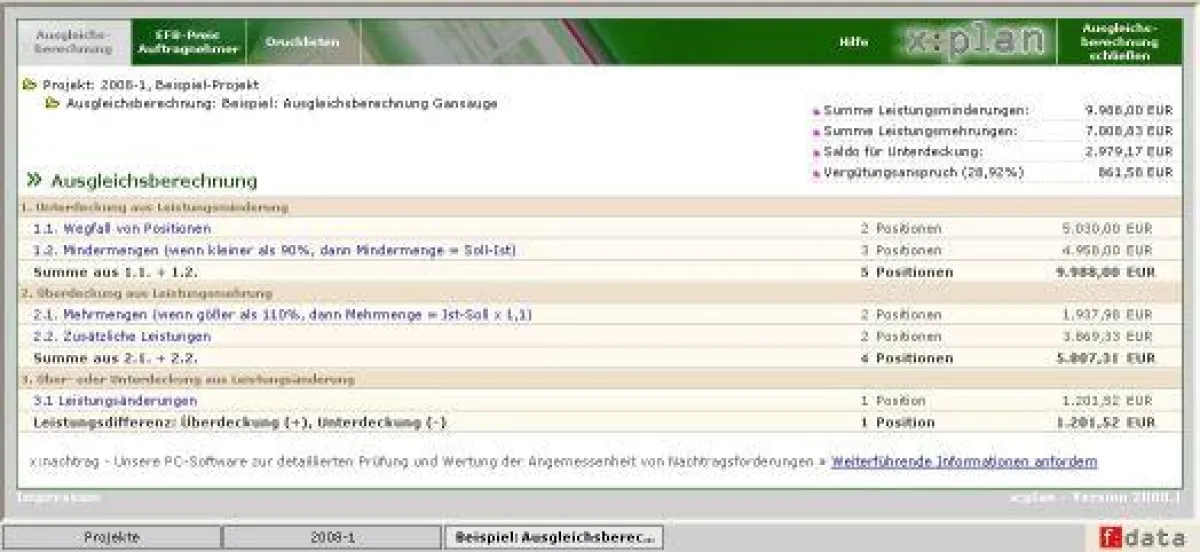Click Summe Leistungsminderungen label

pyautogui.click(x=926, y=110)
